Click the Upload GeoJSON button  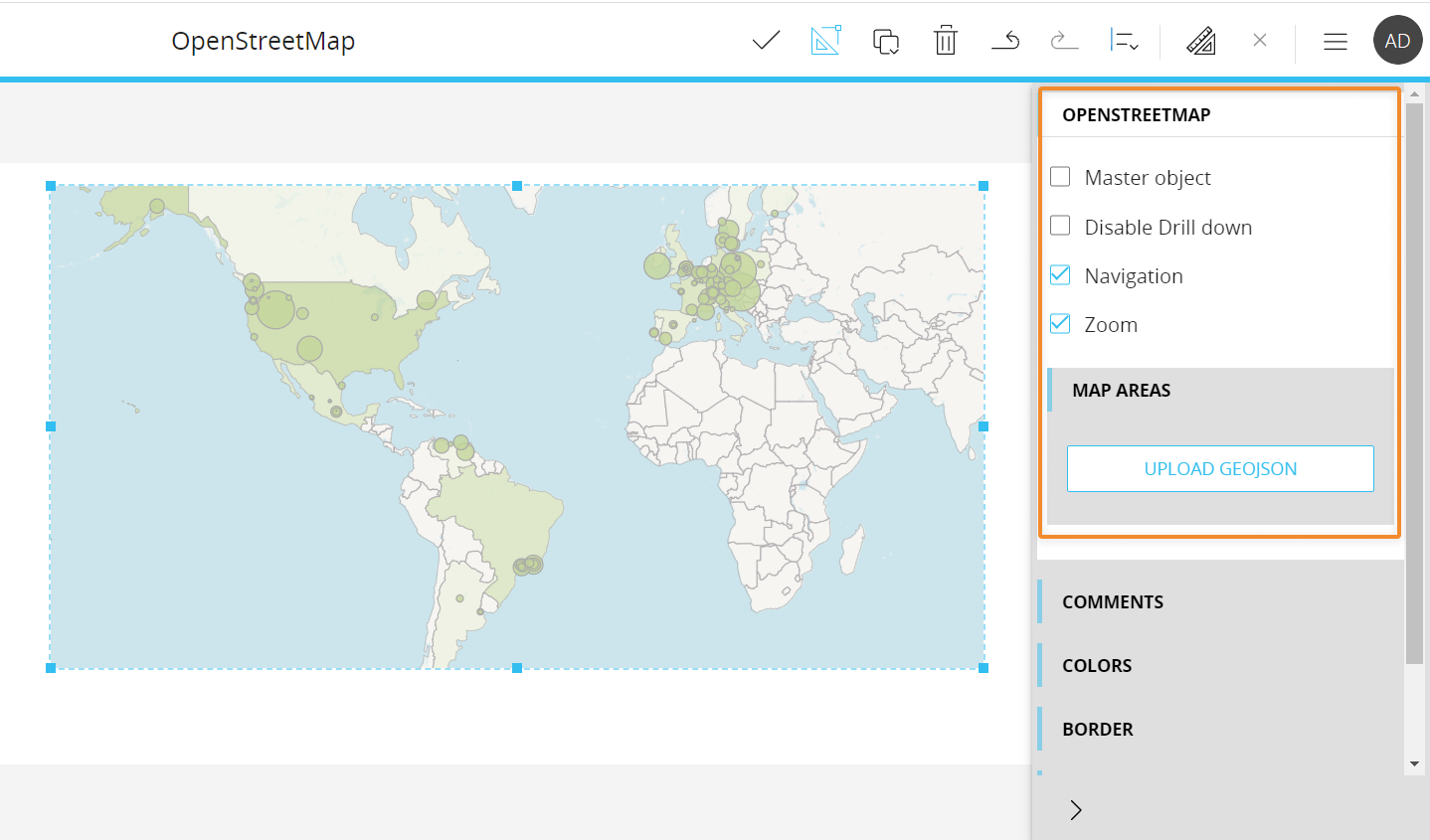tap(1220, 468)
